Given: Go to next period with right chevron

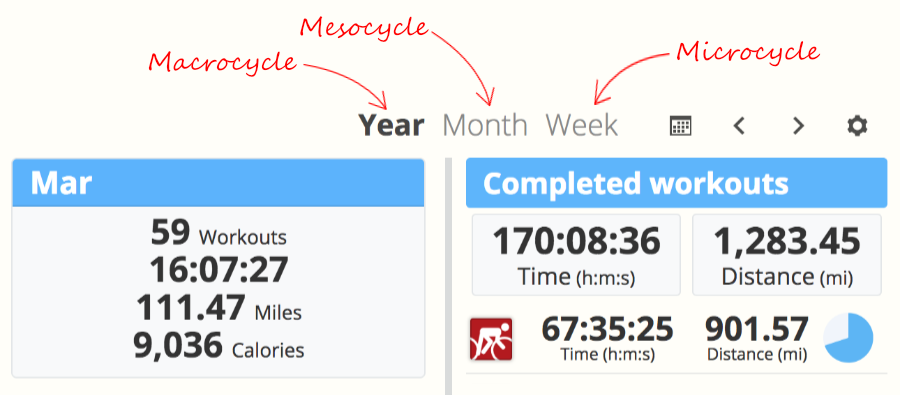Looking at the screenshot, I should point(798,126).
